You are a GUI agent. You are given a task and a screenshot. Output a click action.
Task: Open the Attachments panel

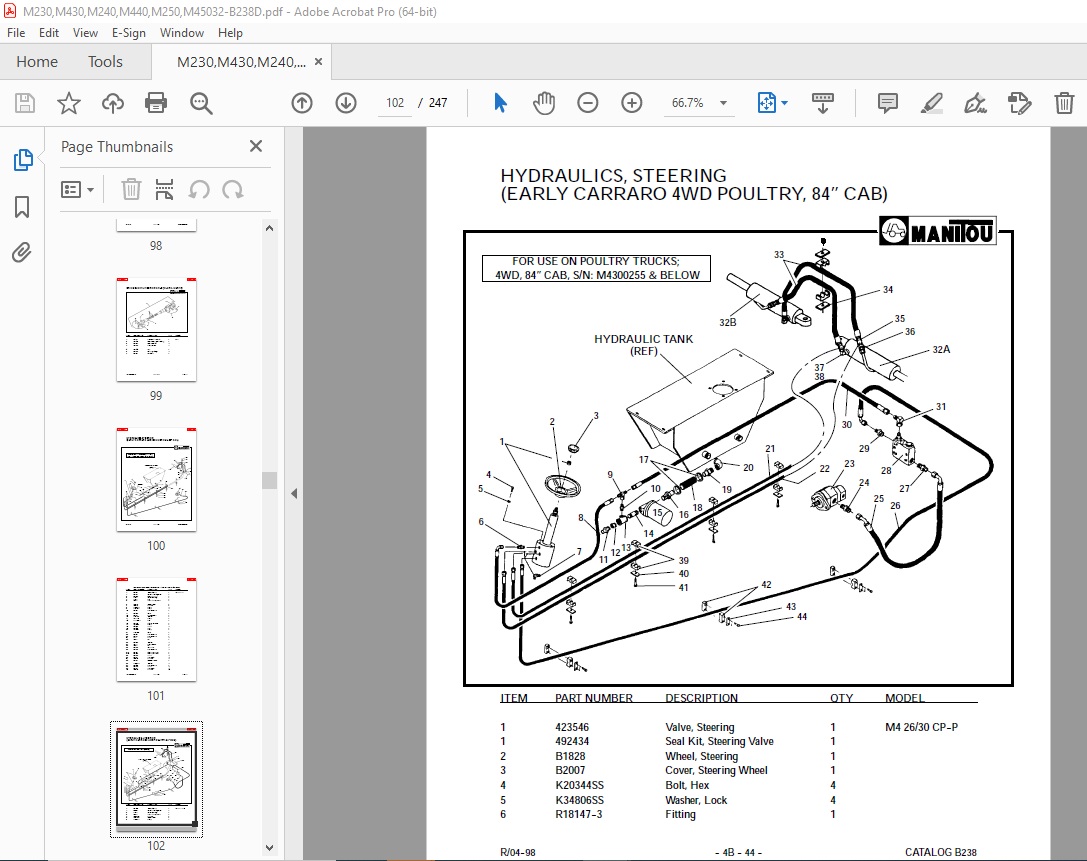pyautogui.click(x=22, y=252)
